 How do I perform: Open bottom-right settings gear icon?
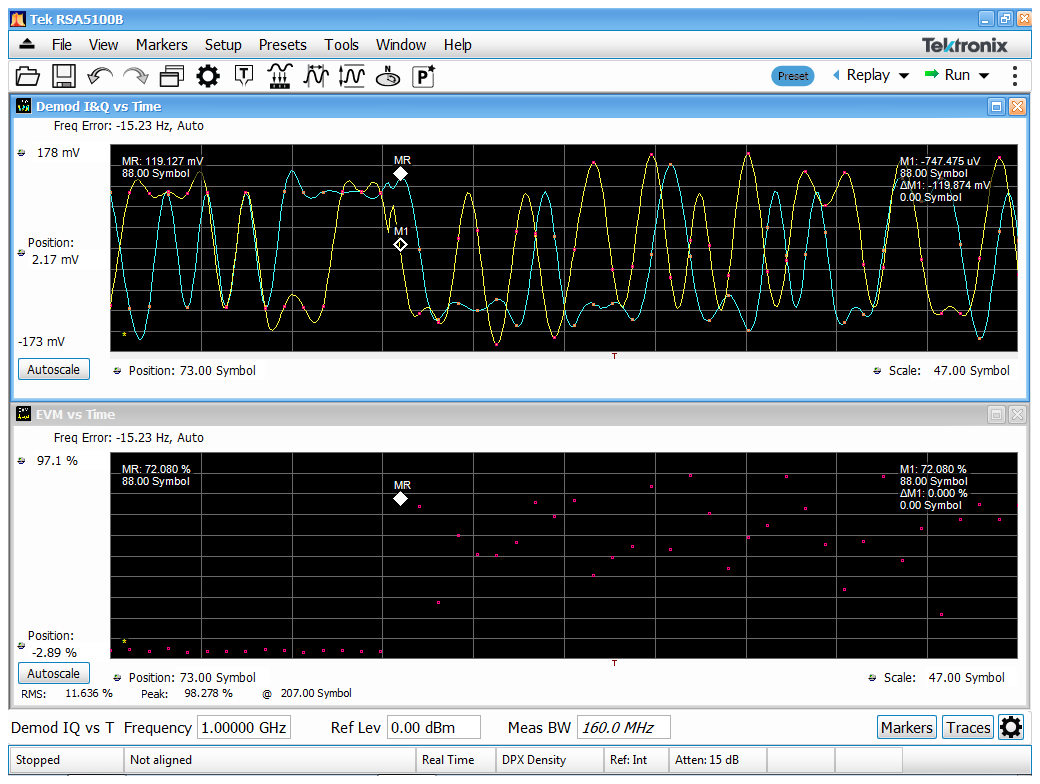[1011, 727]
